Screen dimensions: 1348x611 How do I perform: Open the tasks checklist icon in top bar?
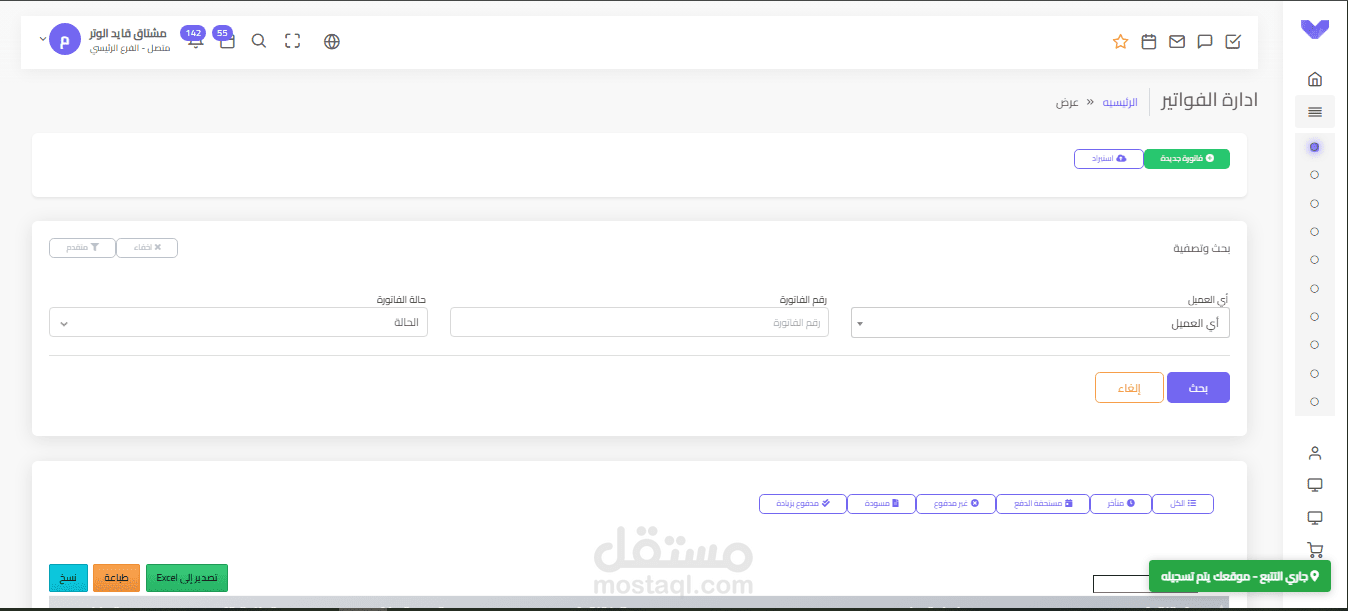(1233, 41)
